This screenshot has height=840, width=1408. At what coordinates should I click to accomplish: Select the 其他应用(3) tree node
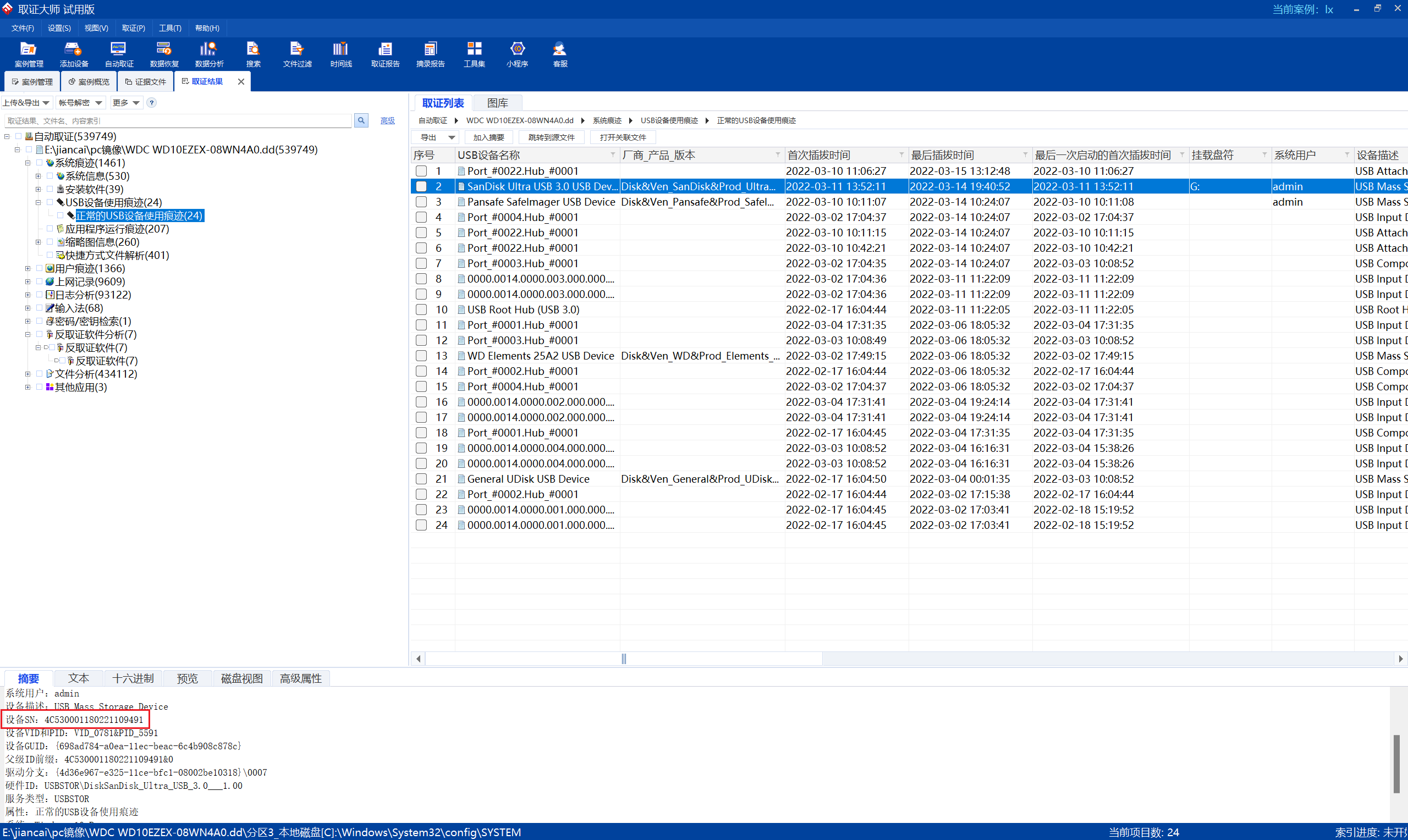(81, 388)
